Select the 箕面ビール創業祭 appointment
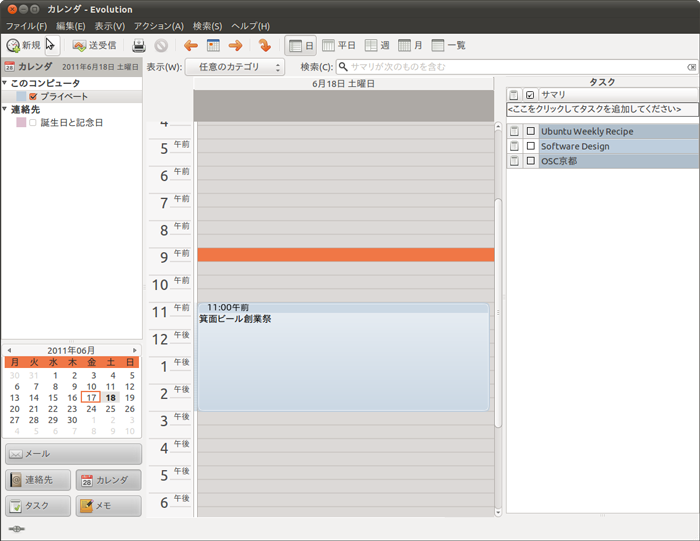 (x=343, y=357)
